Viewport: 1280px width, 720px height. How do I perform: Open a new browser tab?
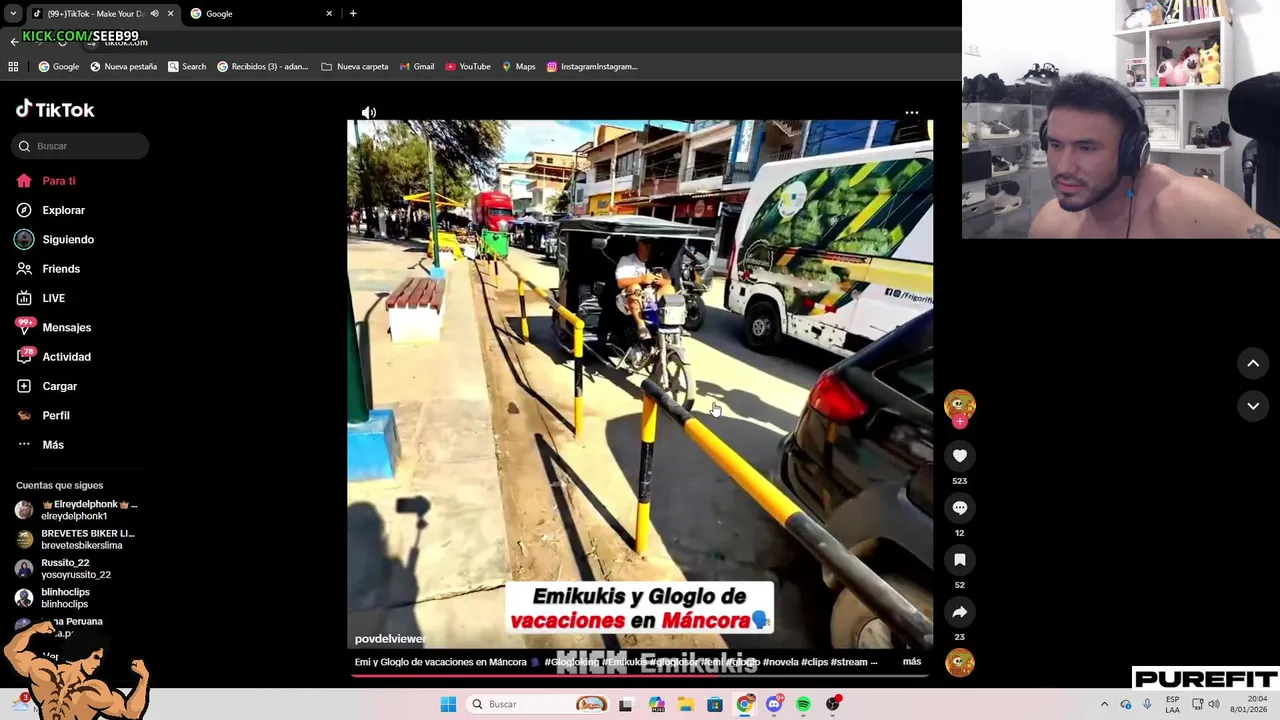pyautogui.click(x=353, y=14)
